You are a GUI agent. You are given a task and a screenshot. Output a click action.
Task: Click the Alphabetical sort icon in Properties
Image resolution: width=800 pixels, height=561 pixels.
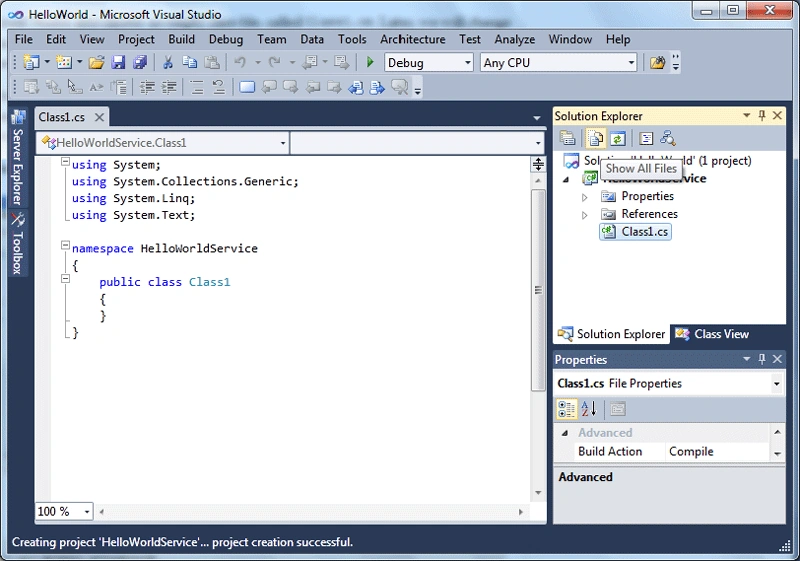[x=588, y=409]
